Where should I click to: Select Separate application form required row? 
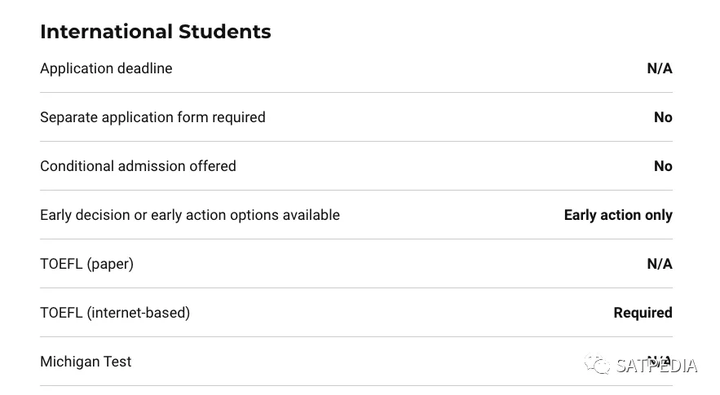tap(356, 118)
